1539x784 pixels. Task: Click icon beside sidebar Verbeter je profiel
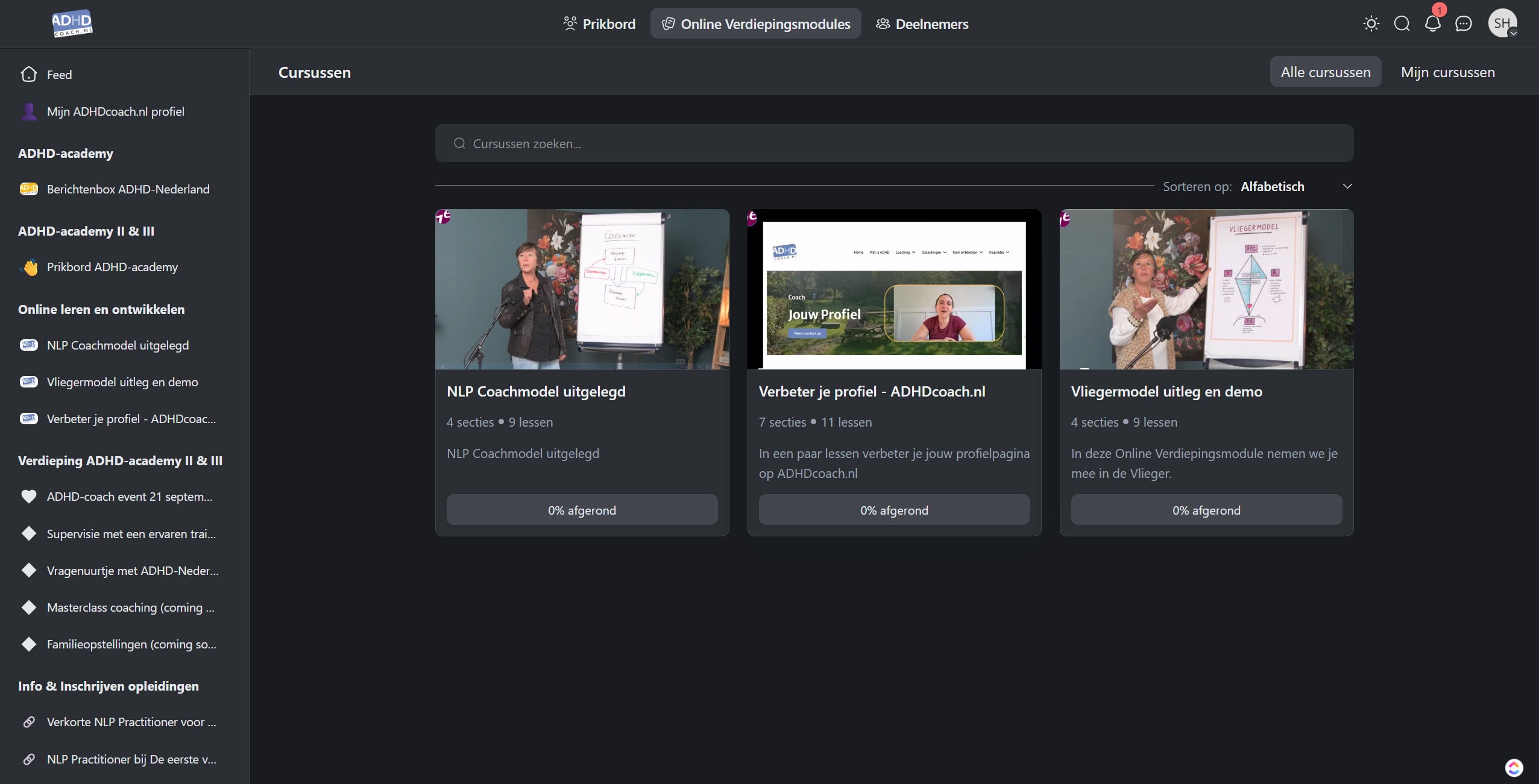pos(28,419)
